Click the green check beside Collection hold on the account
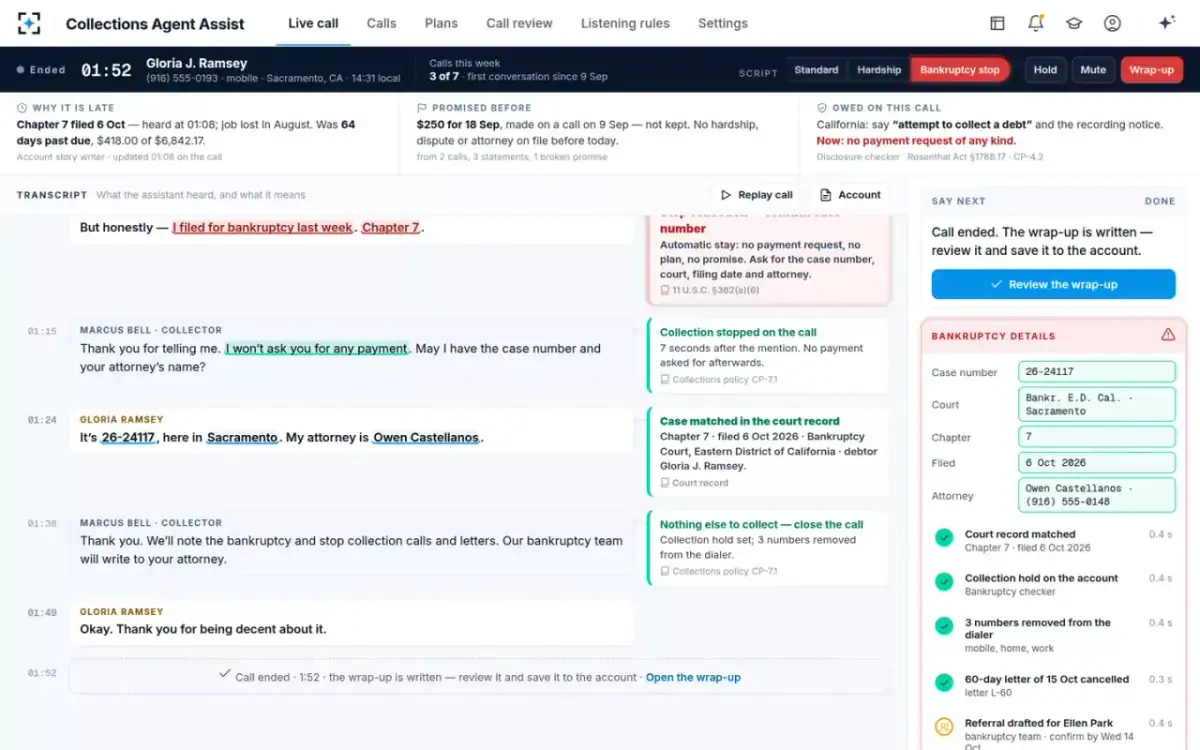 [x=944, y=582]
